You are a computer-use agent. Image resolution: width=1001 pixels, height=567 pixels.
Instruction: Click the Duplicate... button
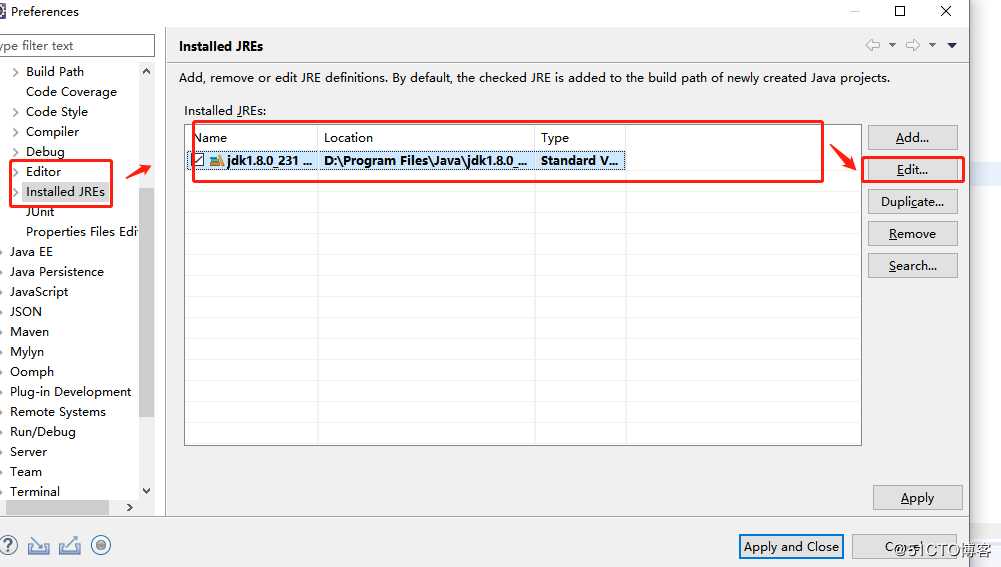[912, 202]
